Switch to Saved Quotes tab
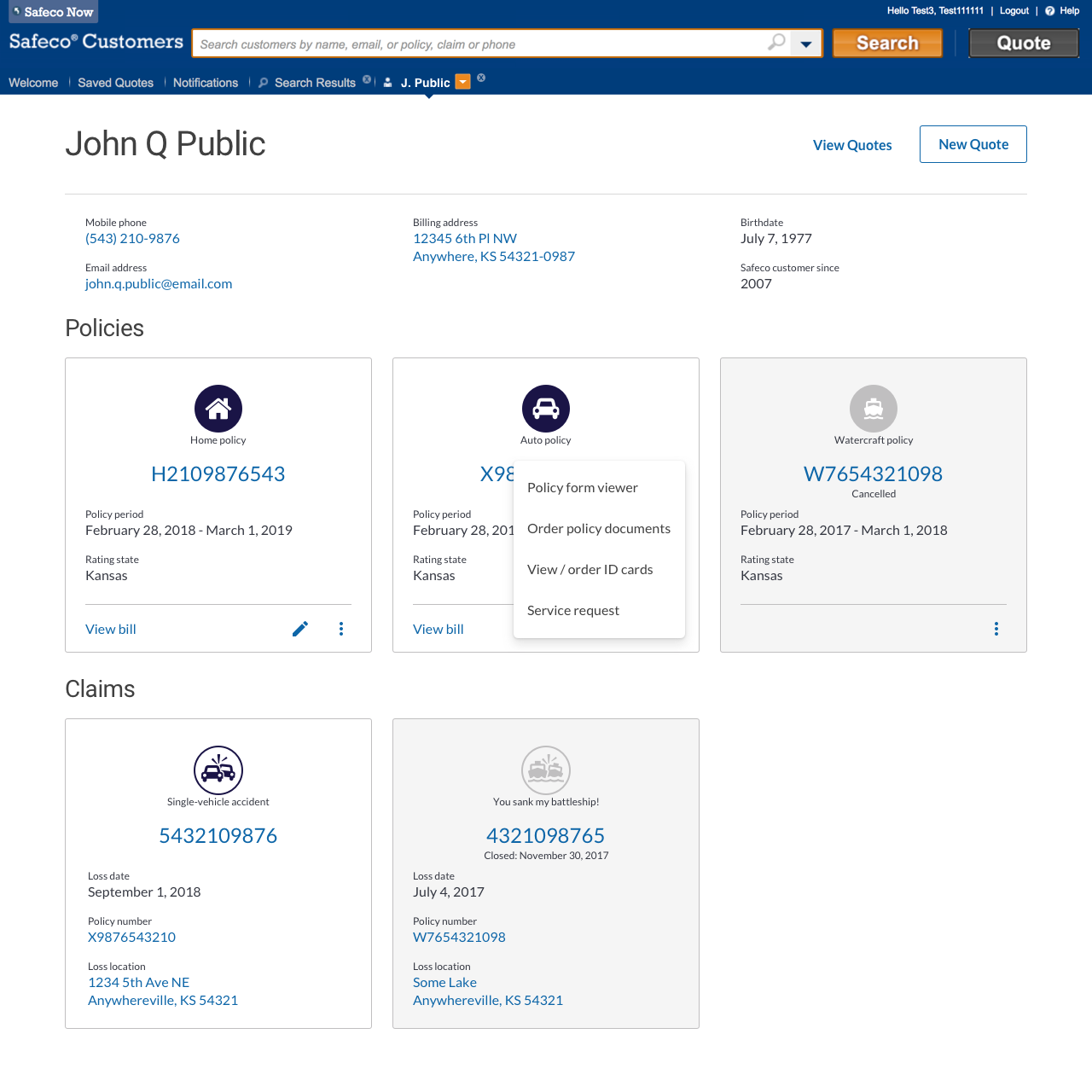This screenshot has width=1092, height=1092. 115,83
